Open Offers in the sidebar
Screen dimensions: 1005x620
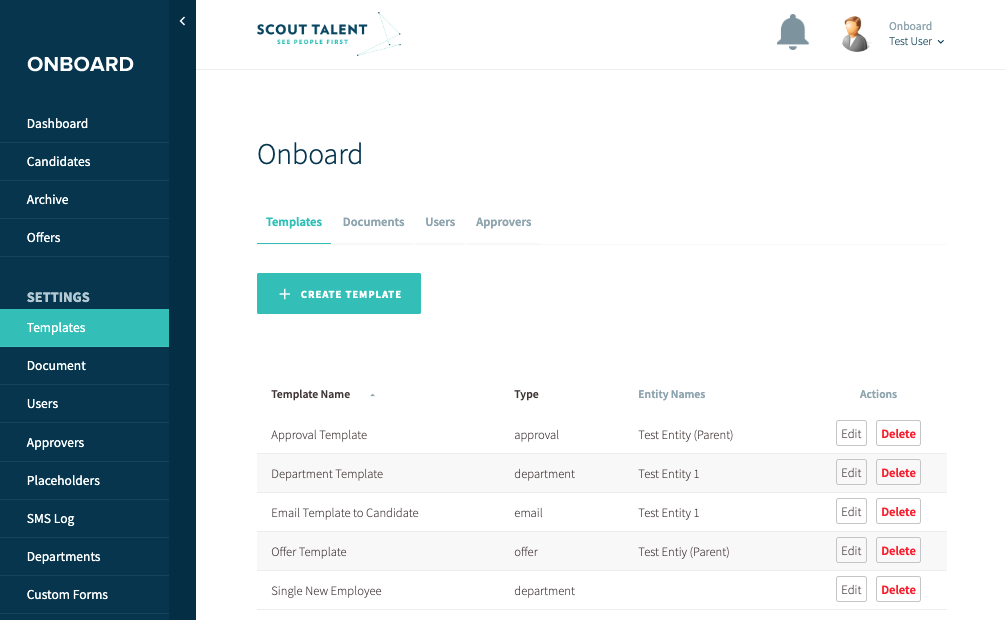(85, 237)
